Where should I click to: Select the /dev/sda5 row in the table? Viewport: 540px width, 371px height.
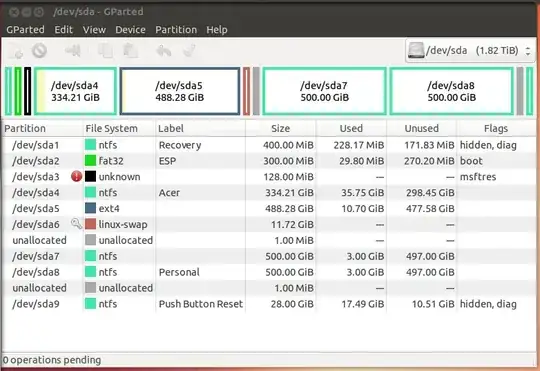point(269,208)
